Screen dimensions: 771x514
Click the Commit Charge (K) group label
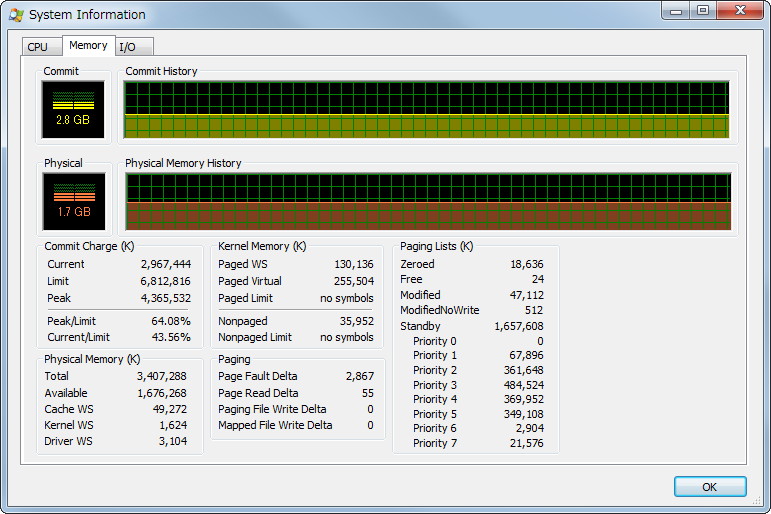point(89,246)
